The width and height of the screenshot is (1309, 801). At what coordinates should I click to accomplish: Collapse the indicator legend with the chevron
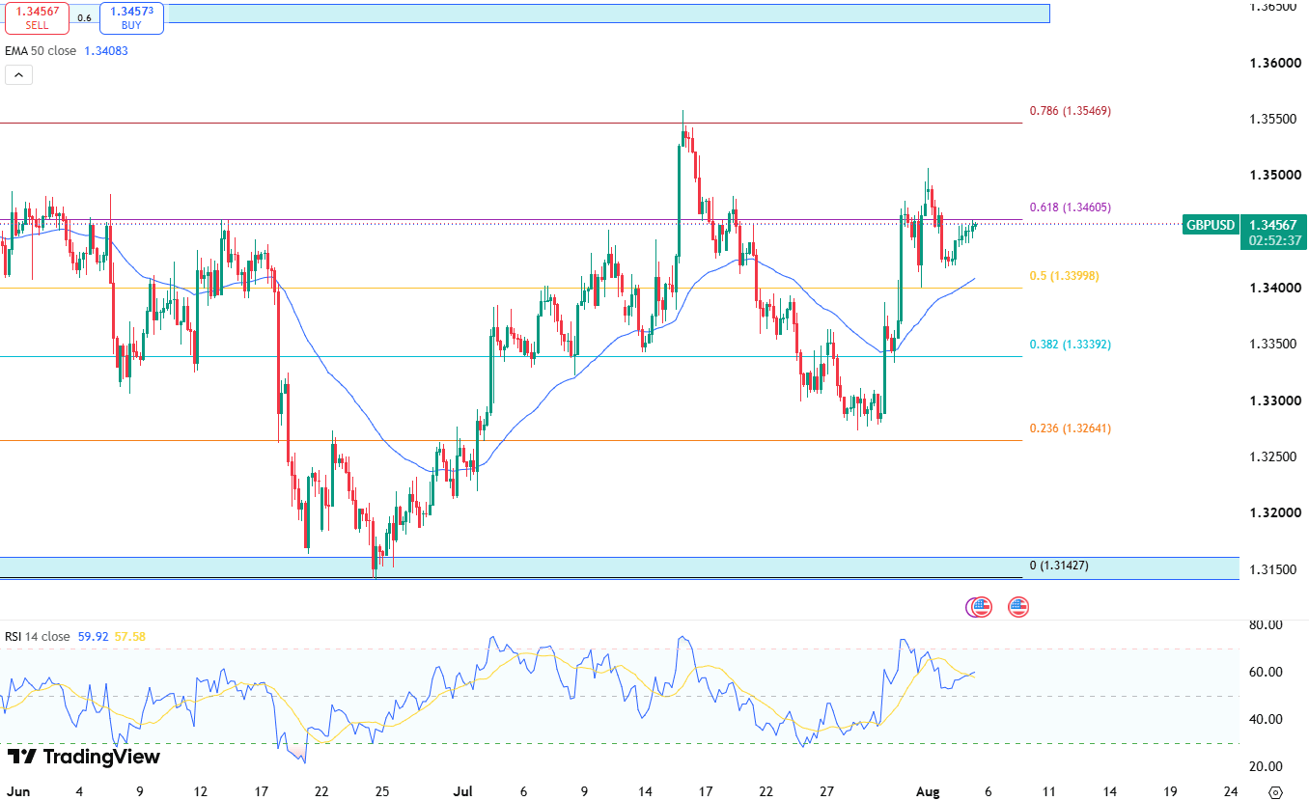19,75
